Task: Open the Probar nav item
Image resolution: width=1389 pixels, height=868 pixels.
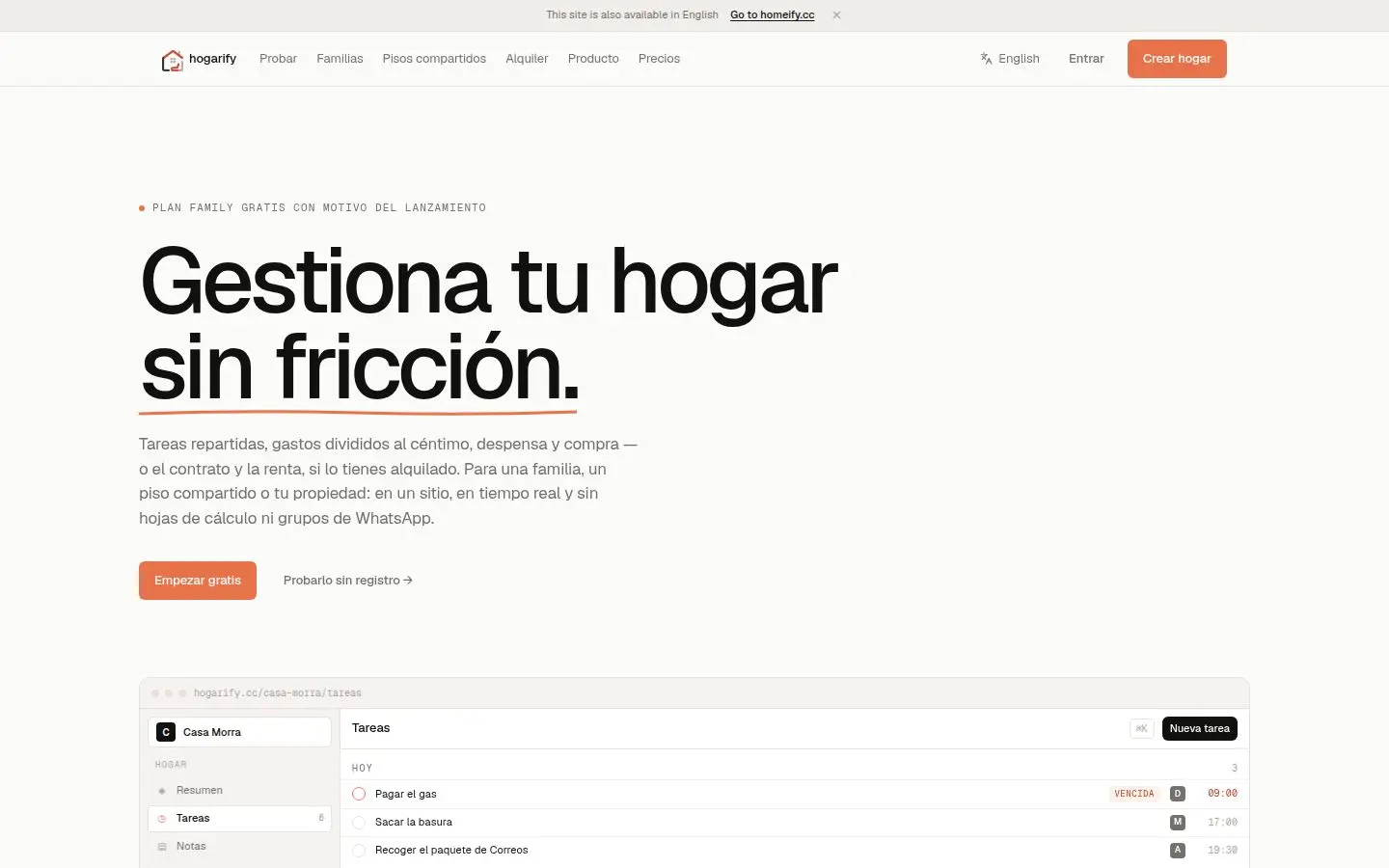Action: coord(278,59)
